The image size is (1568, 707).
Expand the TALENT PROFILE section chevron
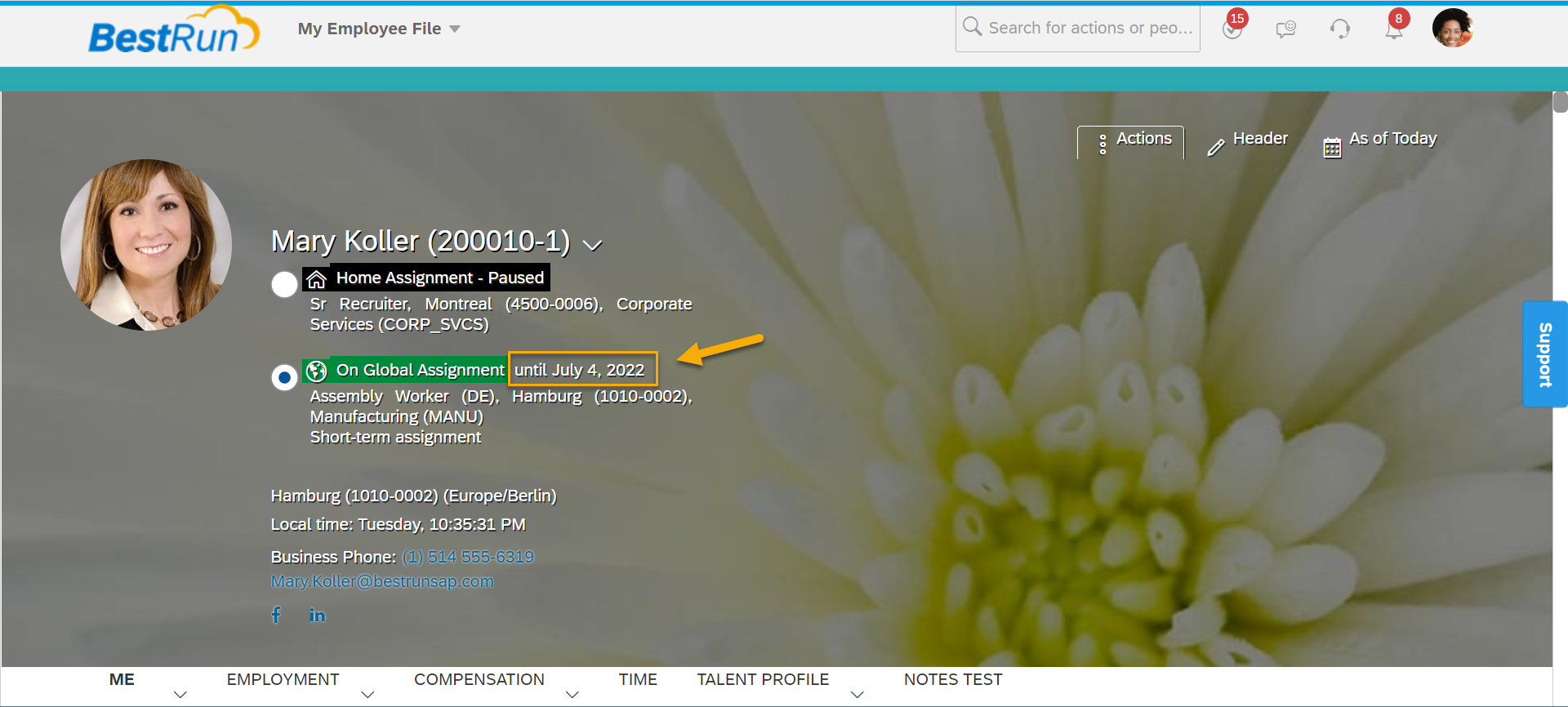(x=857, y=695)
